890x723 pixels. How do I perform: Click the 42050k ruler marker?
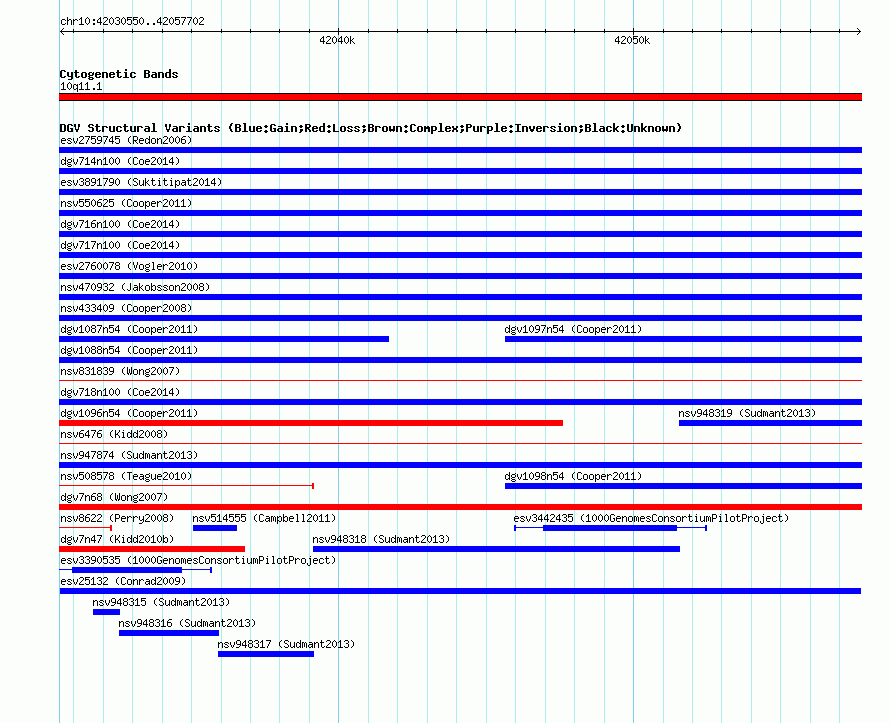tap(632, 40)
